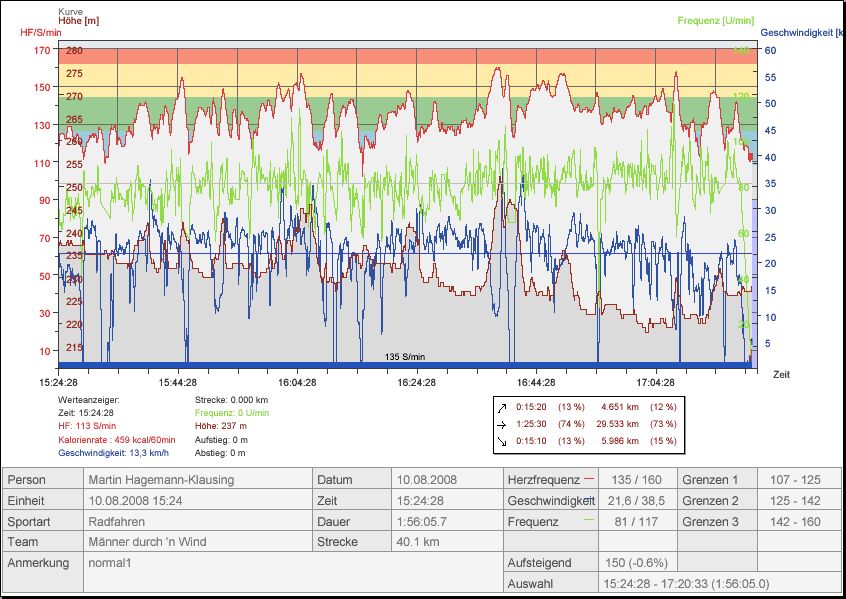Viewport: 846px width, 599px height.
Task: Click the 17:04:28 time axis label
Action: coord(655,382)
